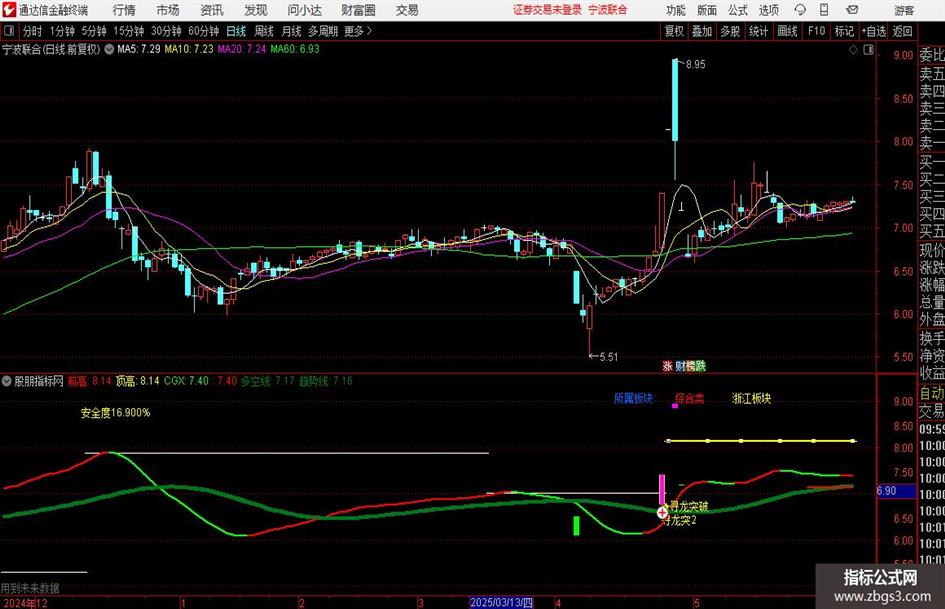Click the MA10: 7.23 value
This screenshot has height=609, width=945.
pyautogui.click(x=189, y=49)
